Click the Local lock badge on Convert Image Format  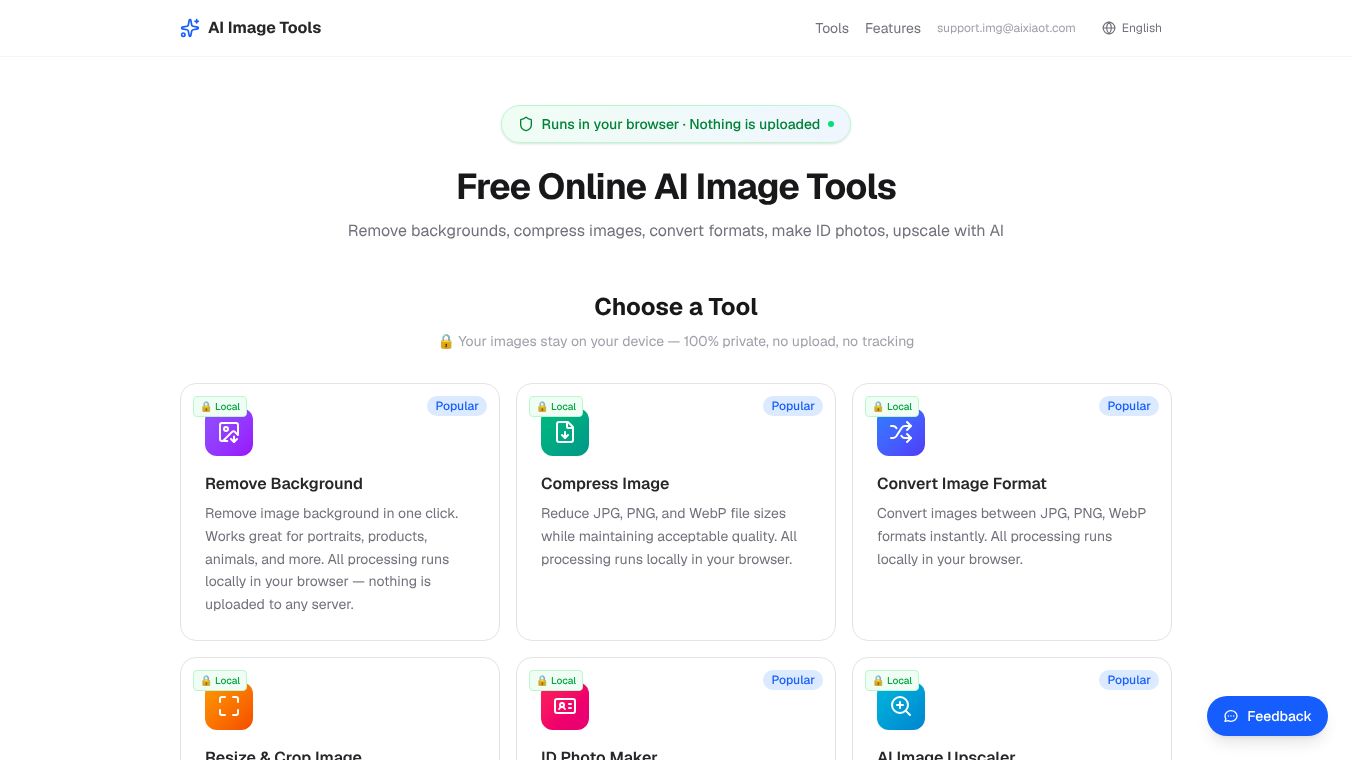tap(892, 406)
